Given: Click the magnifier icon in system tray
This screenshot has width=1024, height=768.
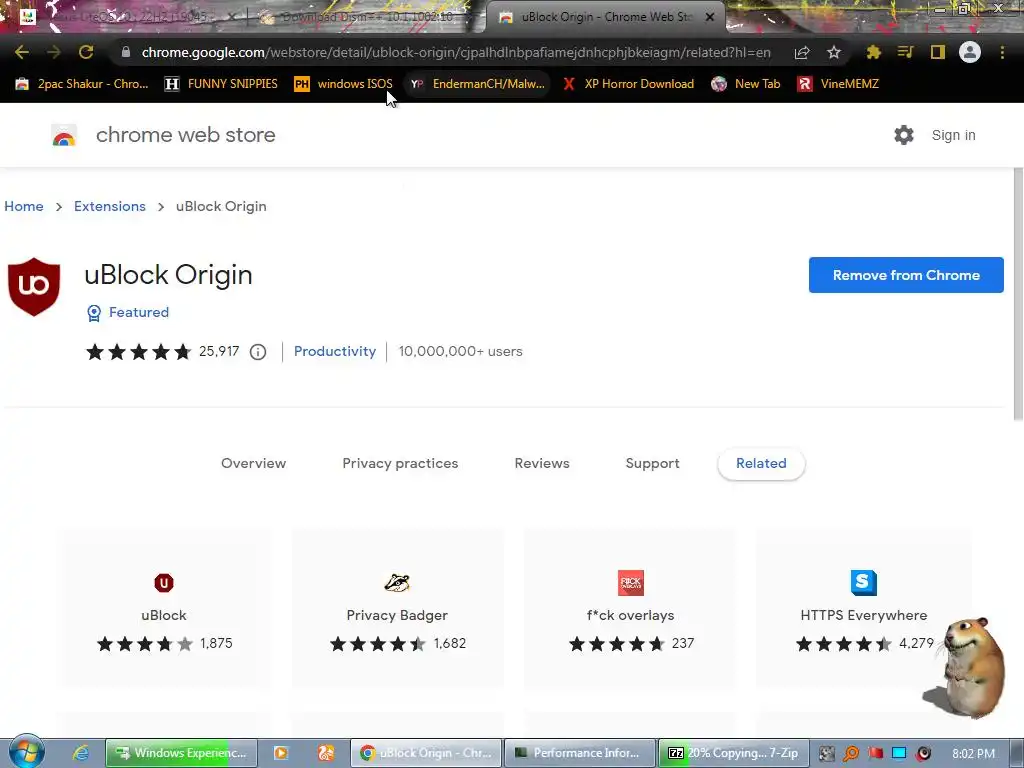Looking at the screenshot, I should [850, 754].
